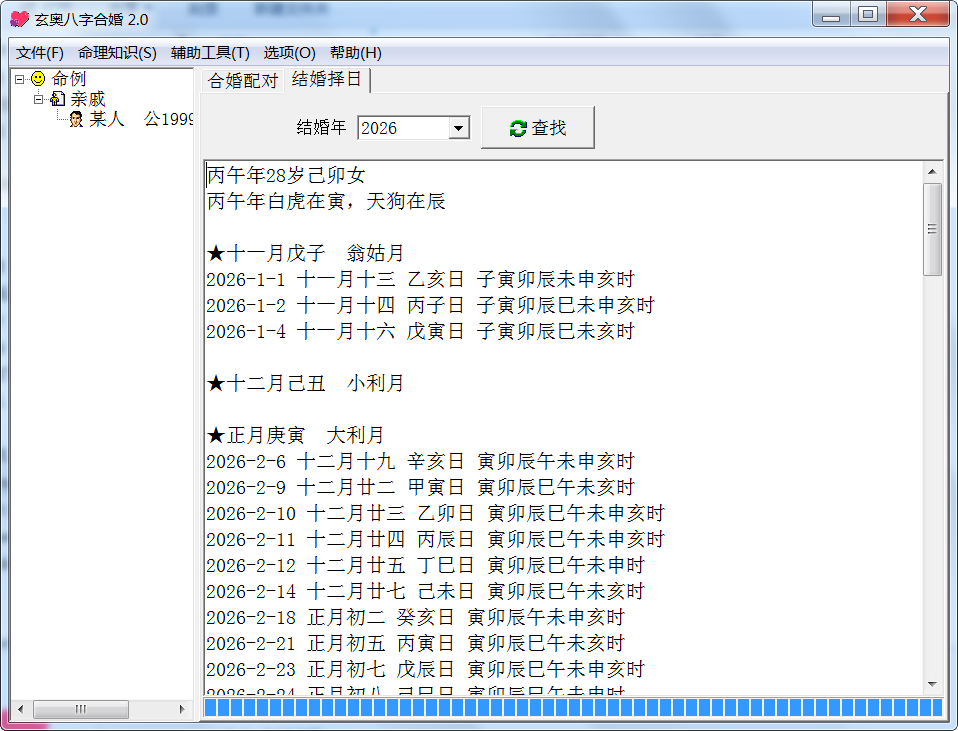
Task: Click the heading ★十一月戊子 翁姑月
Action: 305,254
